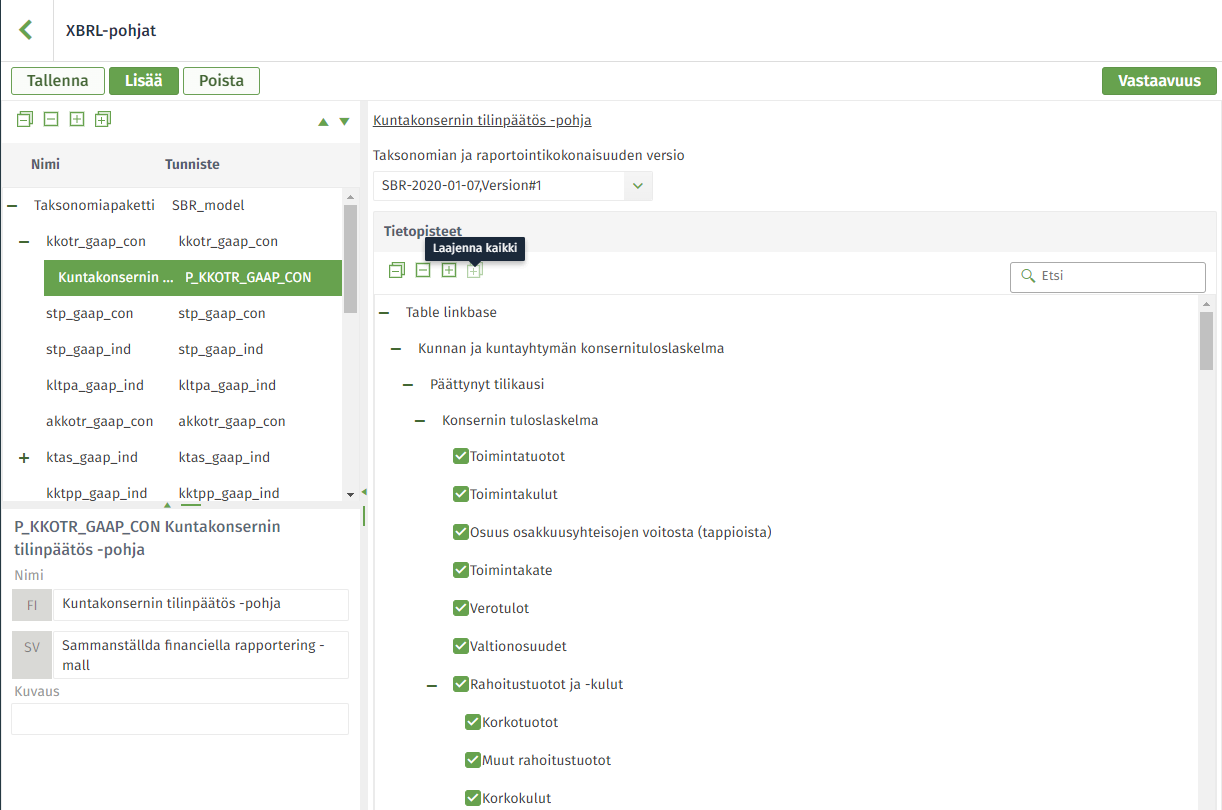Click SBR_model identifier text
Screen dimensions: 1222x810
pyautogui.click(x=208, y=205)
